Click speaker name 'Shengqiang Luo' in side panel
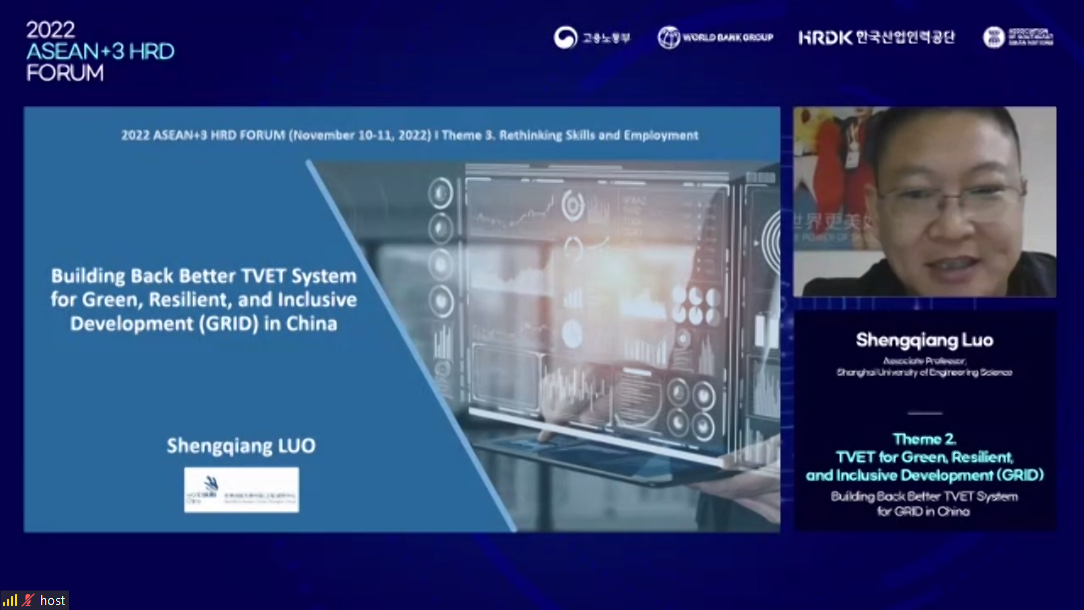The width and height of the screenshot is (1084, 610). (x=924, y=340)
